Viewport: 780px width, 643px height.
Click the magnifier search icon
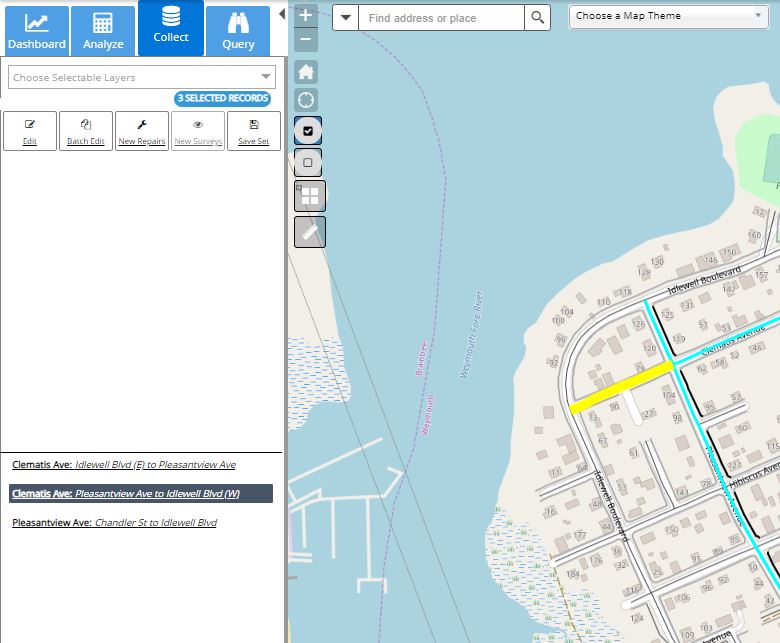pos(537,18)
